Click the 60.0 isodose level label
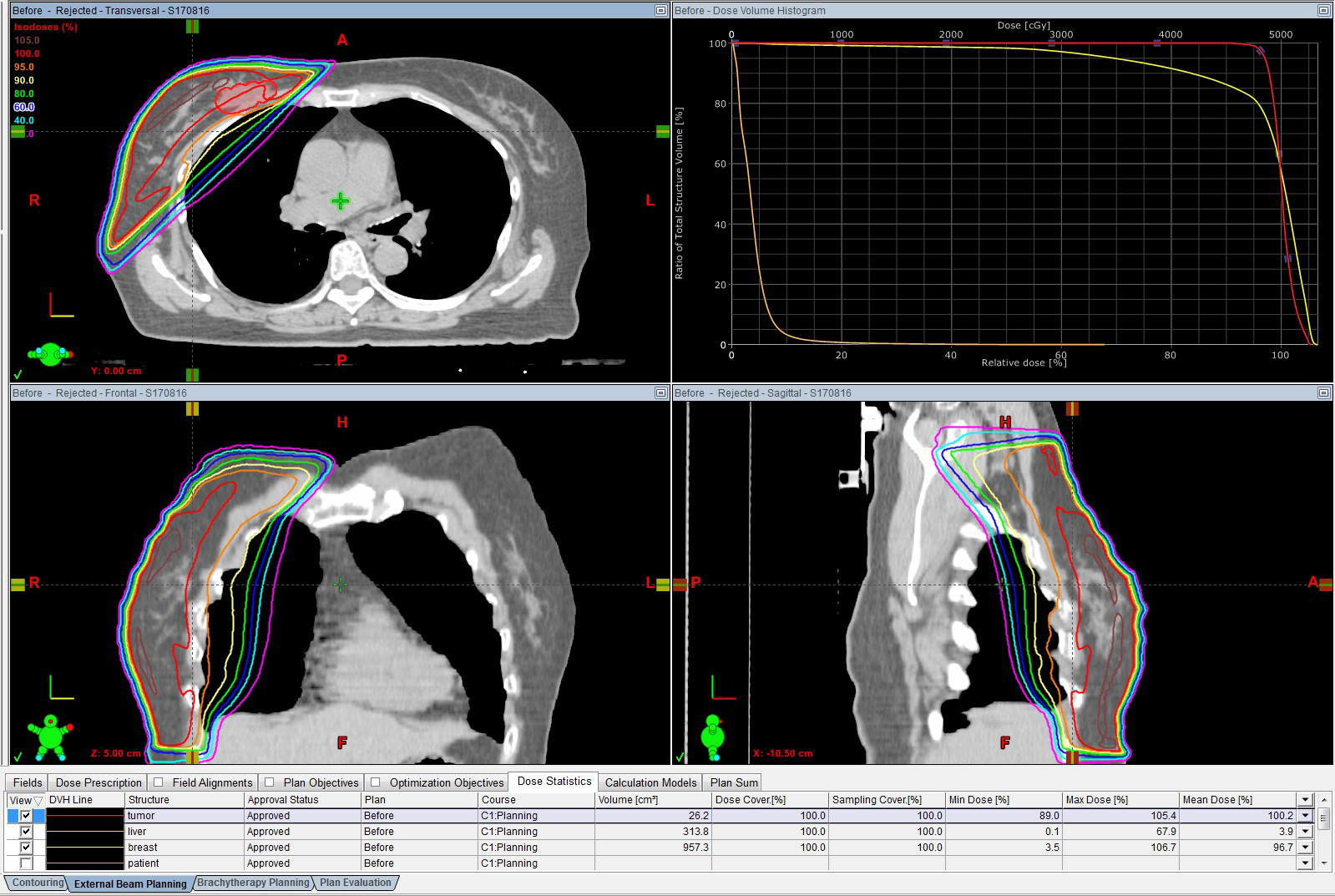Viewport: 1335px width, 896px height. pyautogui.click(x=24, y=107)
